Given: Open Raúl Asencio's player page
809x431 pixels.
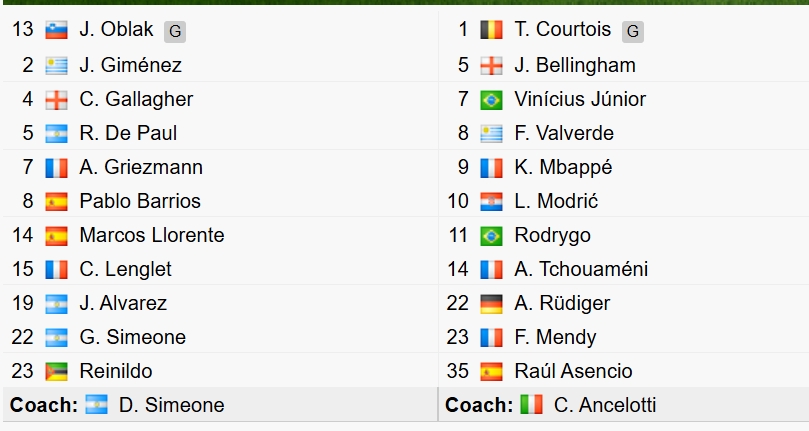Looking at the screenshot, I should click(x=573, y=371).
